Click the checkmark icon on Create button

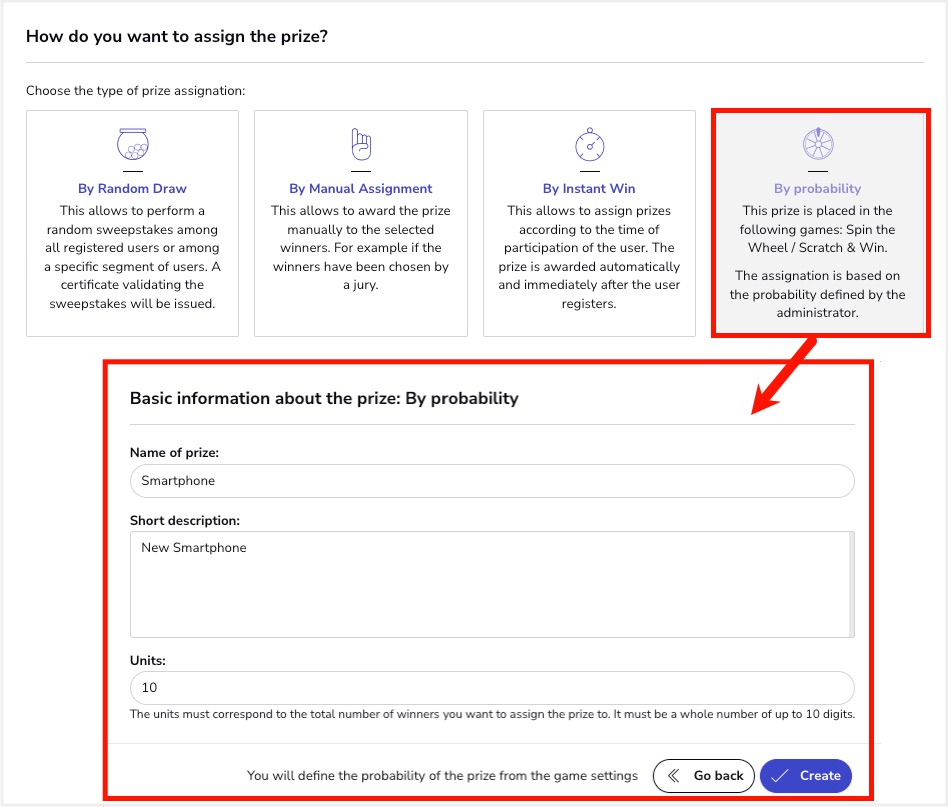(x=779, y=776)
